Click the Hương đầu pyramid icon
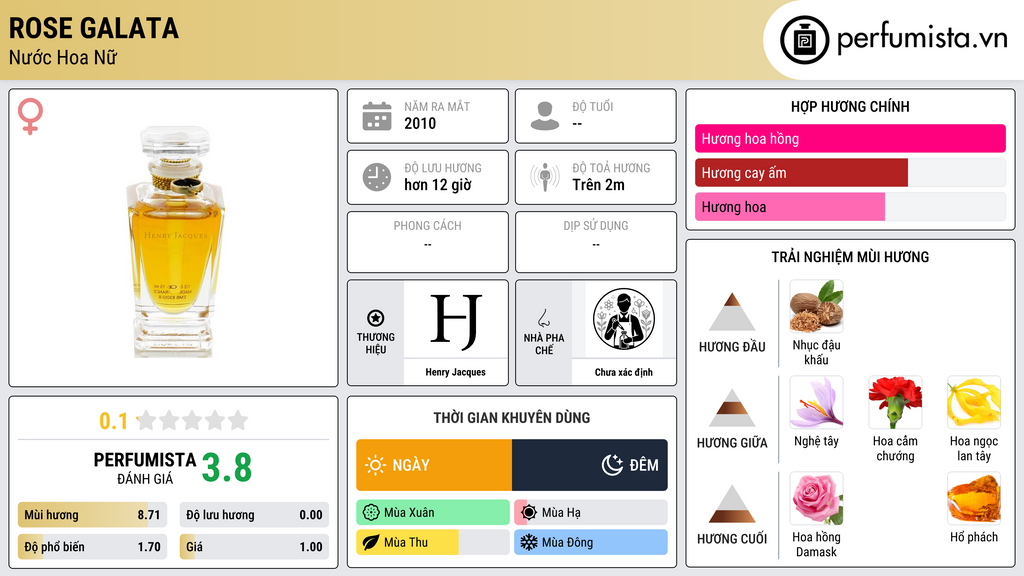 732,312
